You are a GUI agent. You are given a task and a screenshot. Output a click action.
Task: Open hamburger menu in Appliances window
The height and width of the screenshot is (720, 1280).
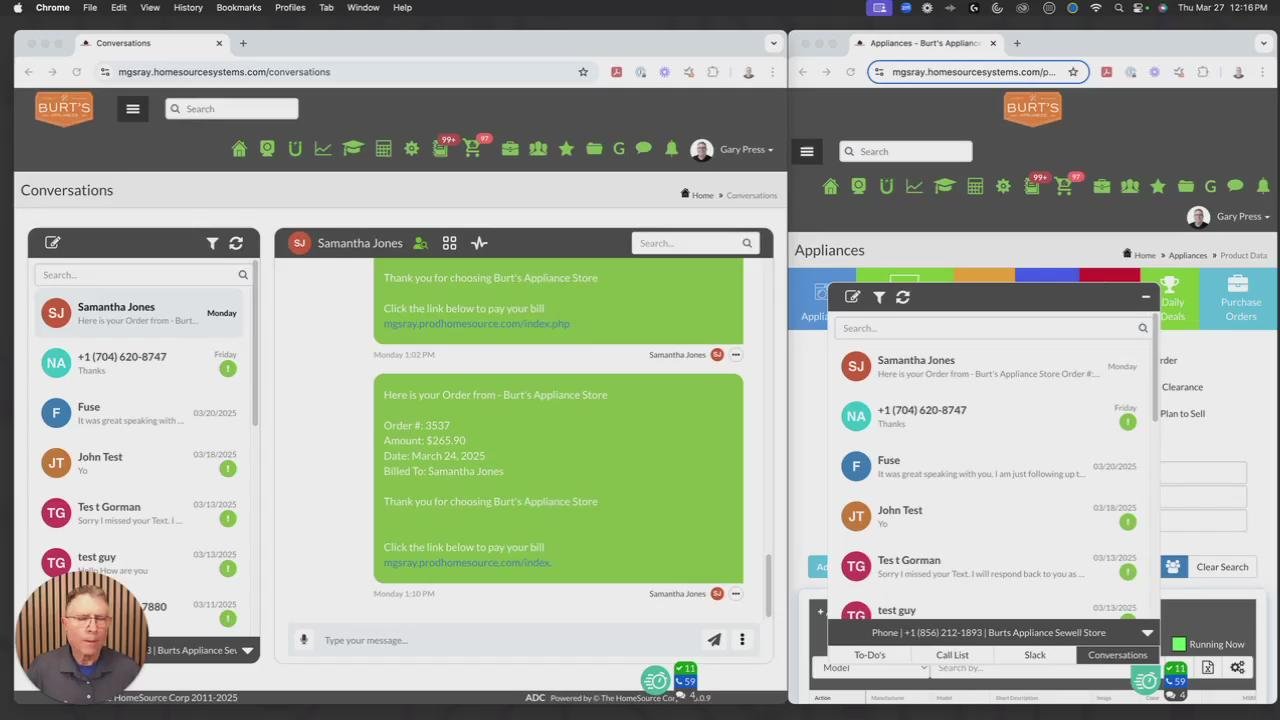807,152
